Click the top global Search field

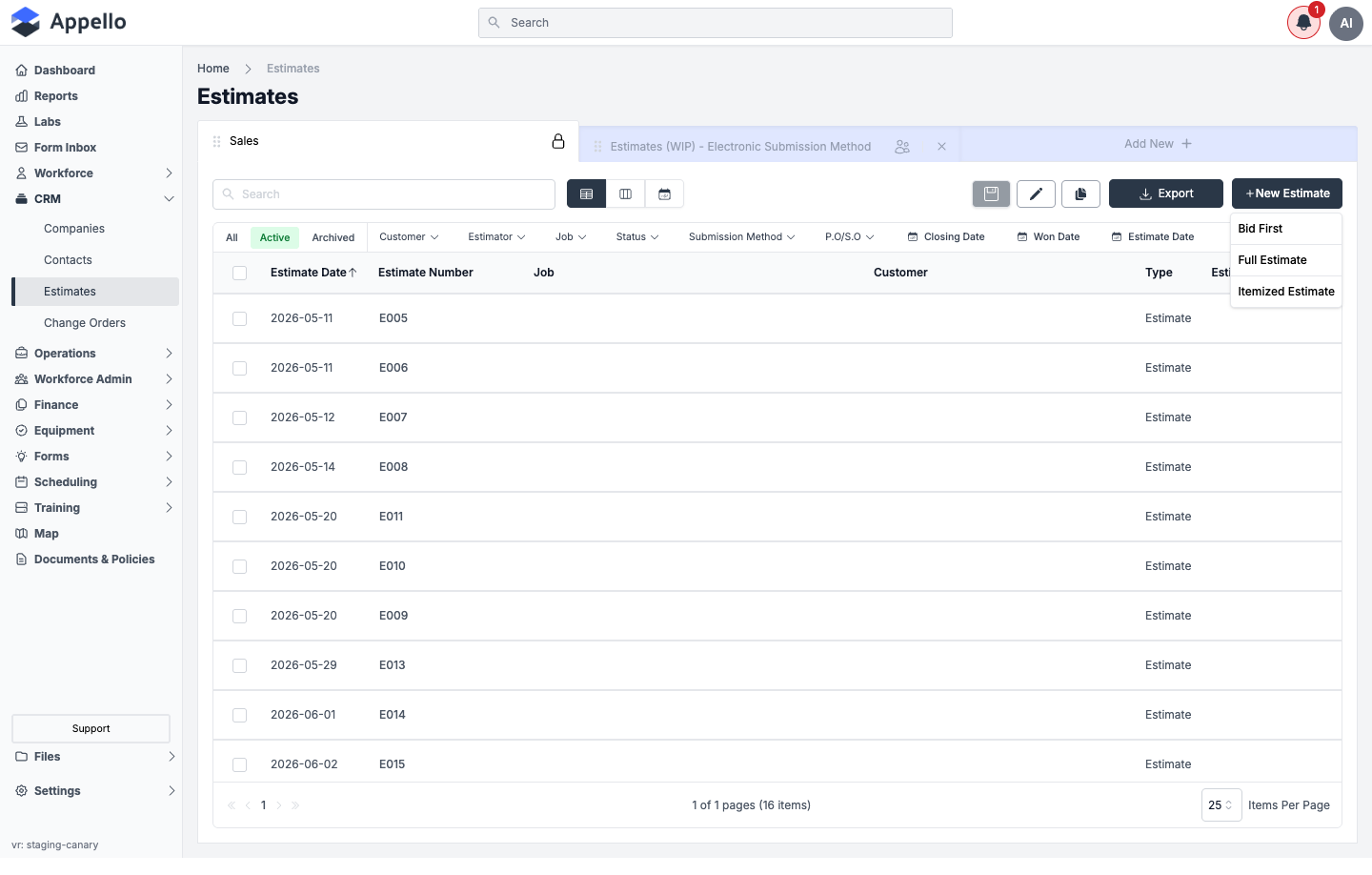716,23
